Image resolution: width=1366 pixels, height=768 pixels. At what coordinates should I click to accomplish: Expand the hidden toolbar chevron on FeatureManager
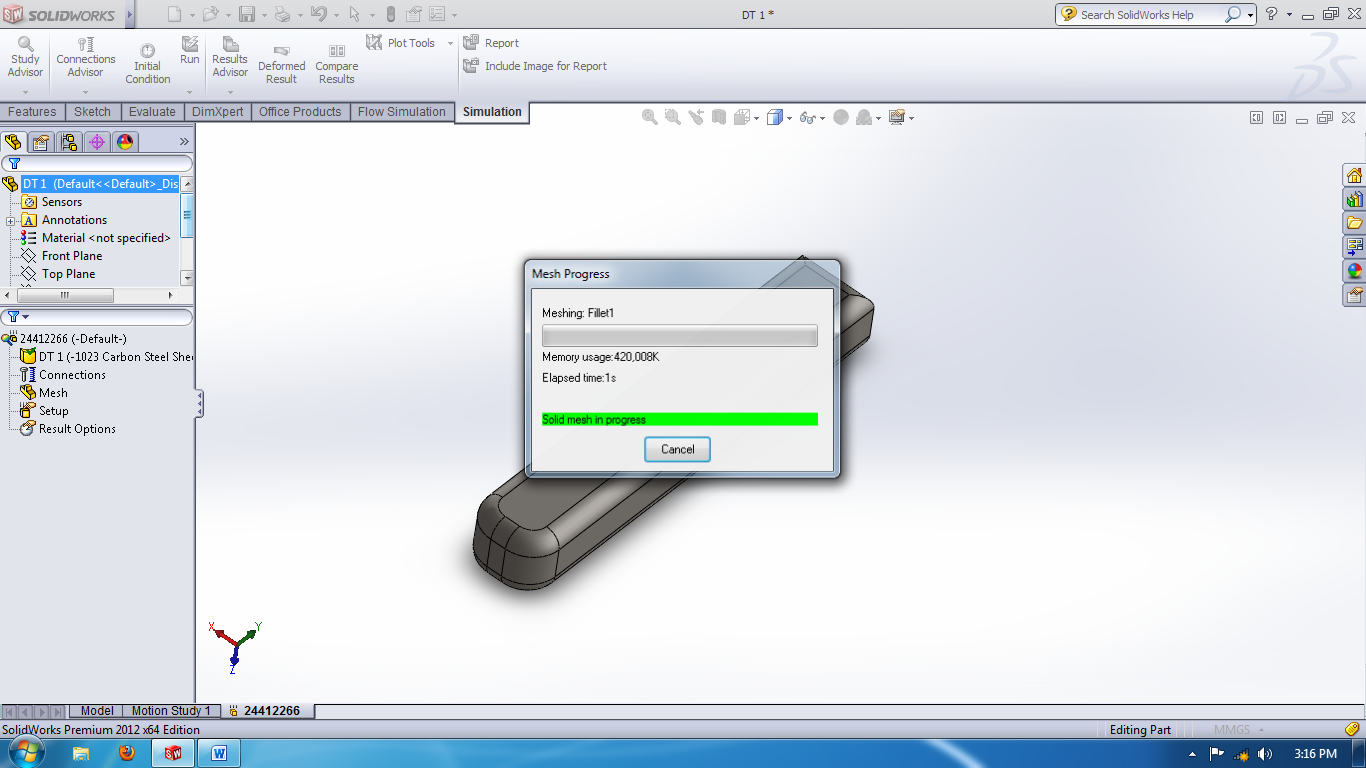pos(183,141)
